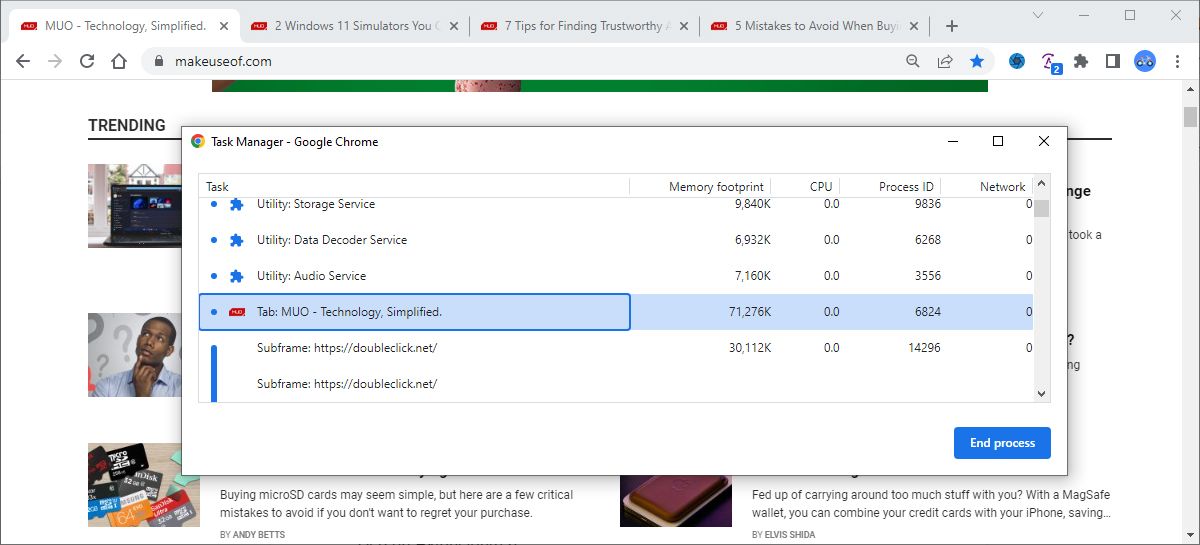Click the 30,112K memory value
The height and width of the screenshot is (545, 1200).
pyautogui.click(x=750, y=348)
